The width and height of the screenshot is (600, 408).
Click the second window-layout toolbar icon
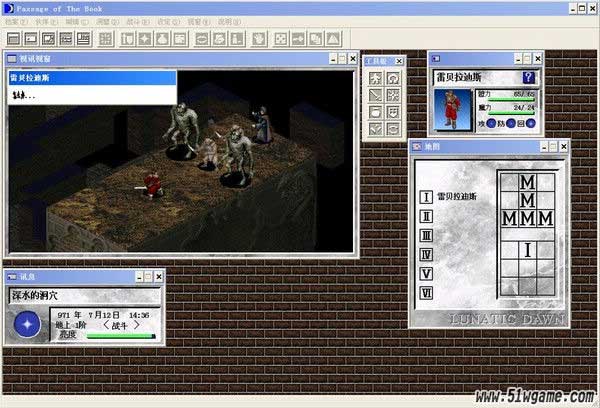coord(31,39)
